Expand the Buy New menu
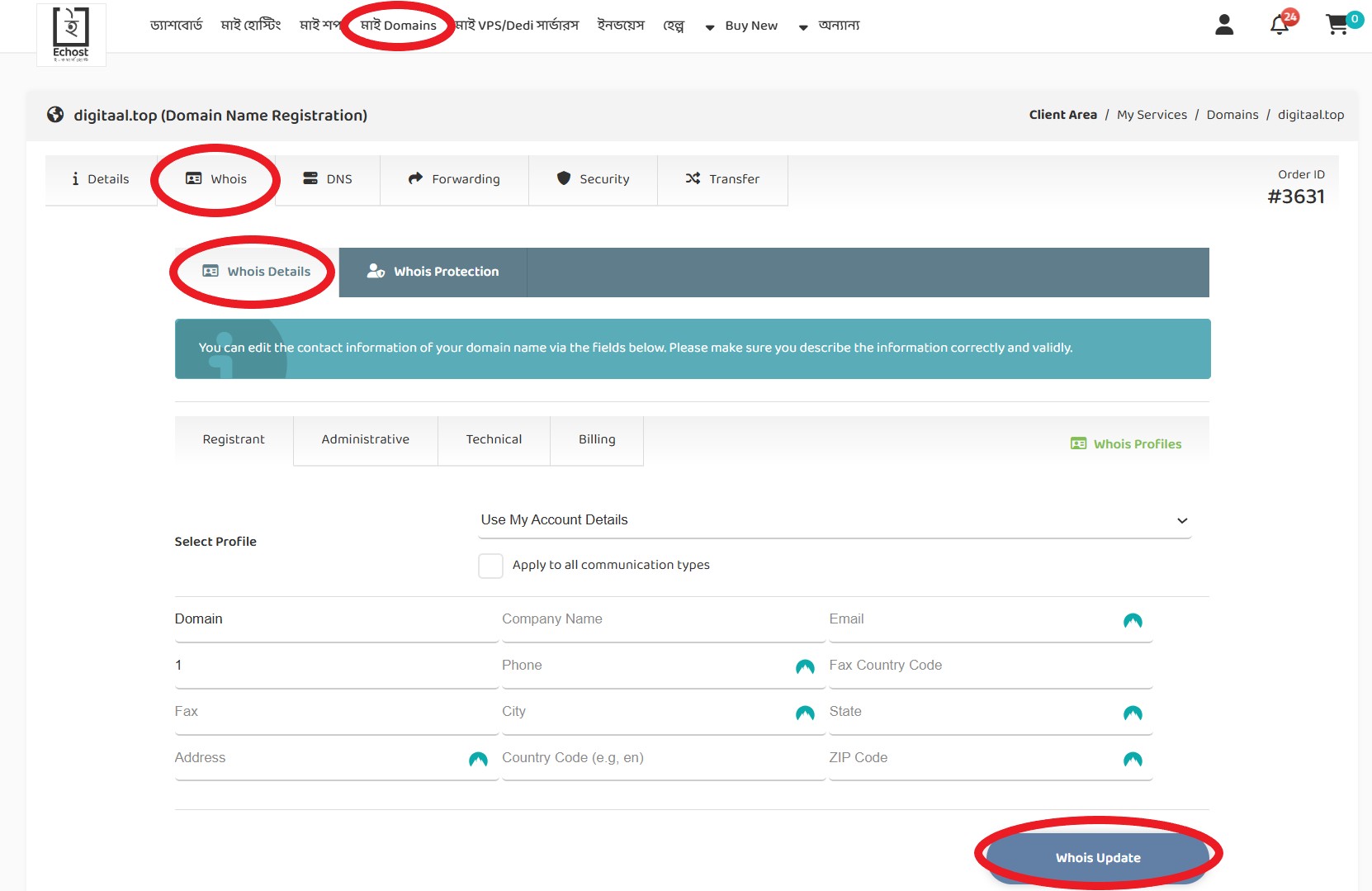1372x891 pixels. pyautogui.click(x=742, y=26)
